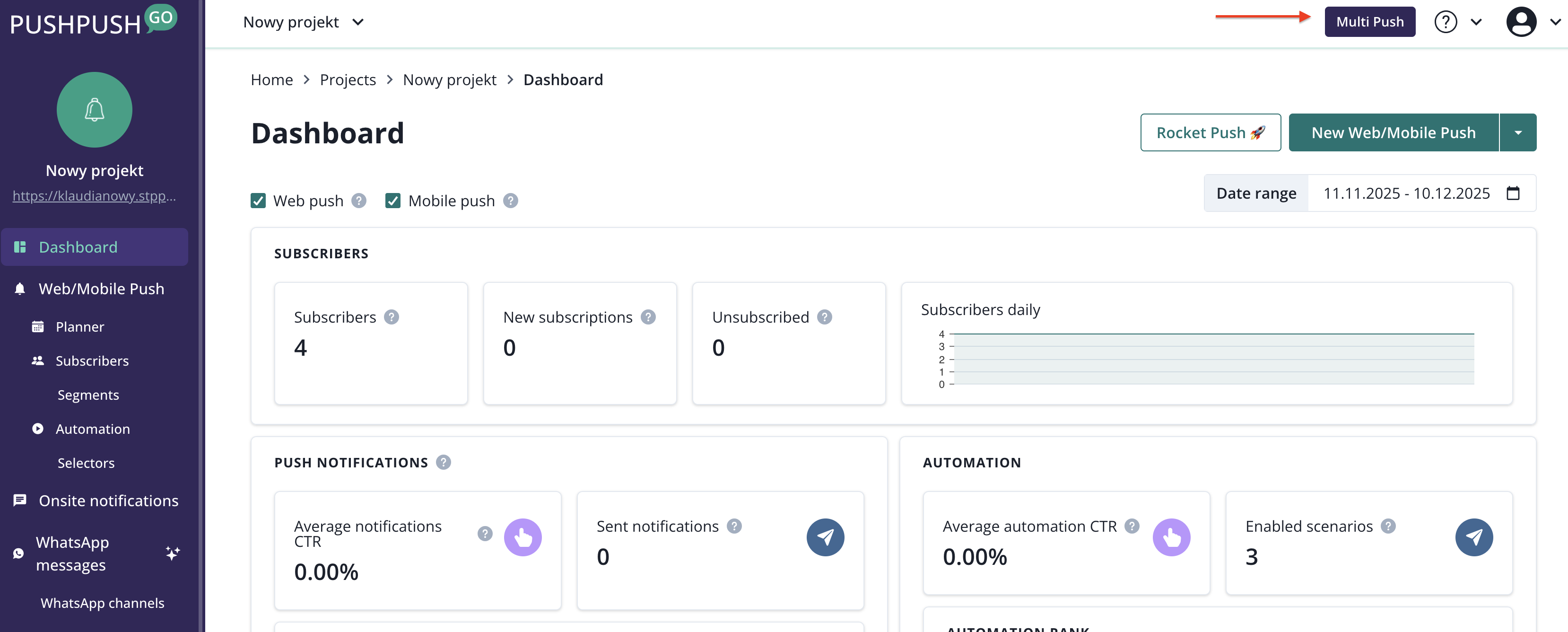Open the klaudianowy project URL link
This screenshot has width=1568, height=632.
pos(95,196)
